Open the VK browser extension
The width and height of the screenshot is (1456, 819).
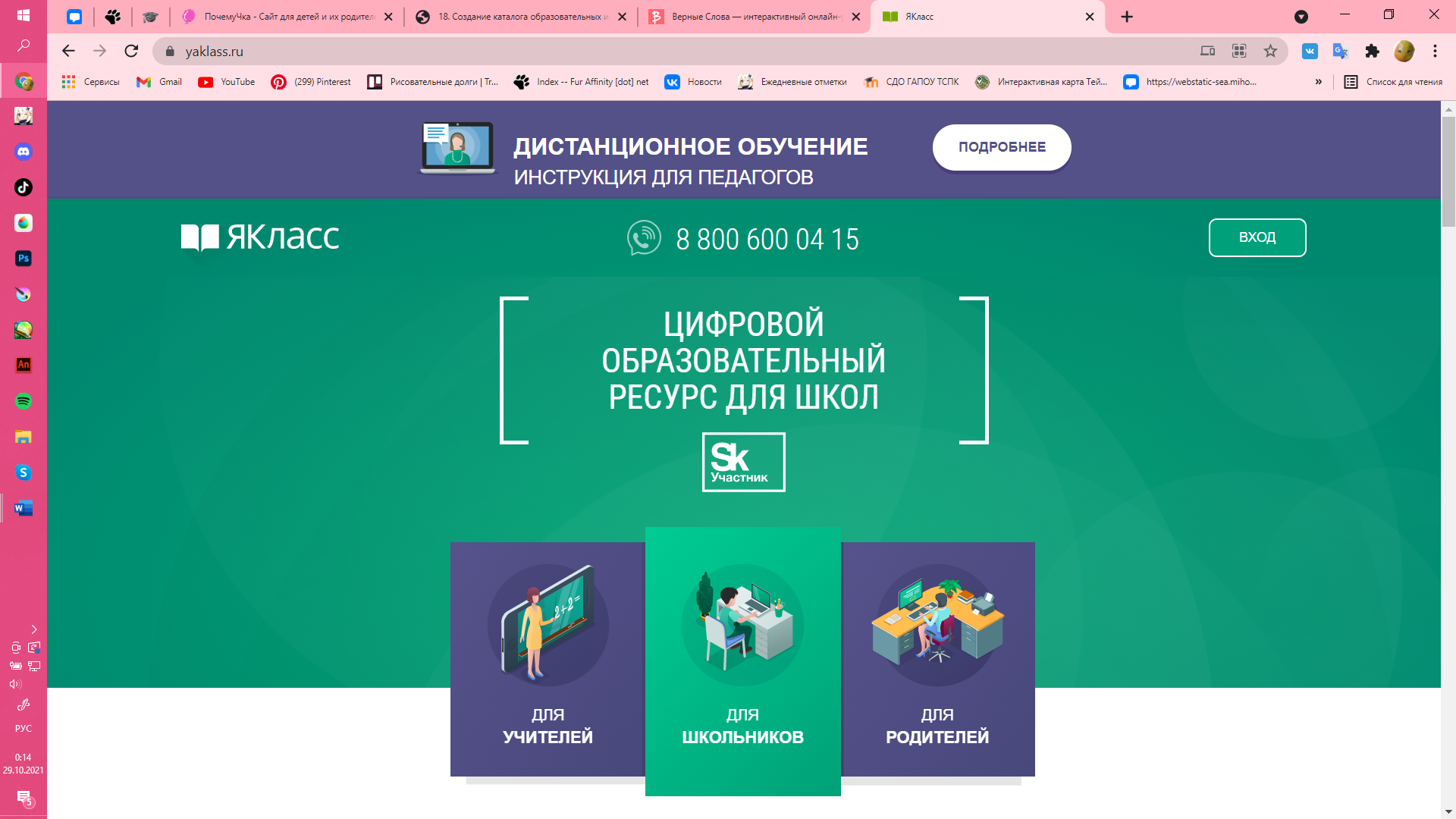[1310, 51]
